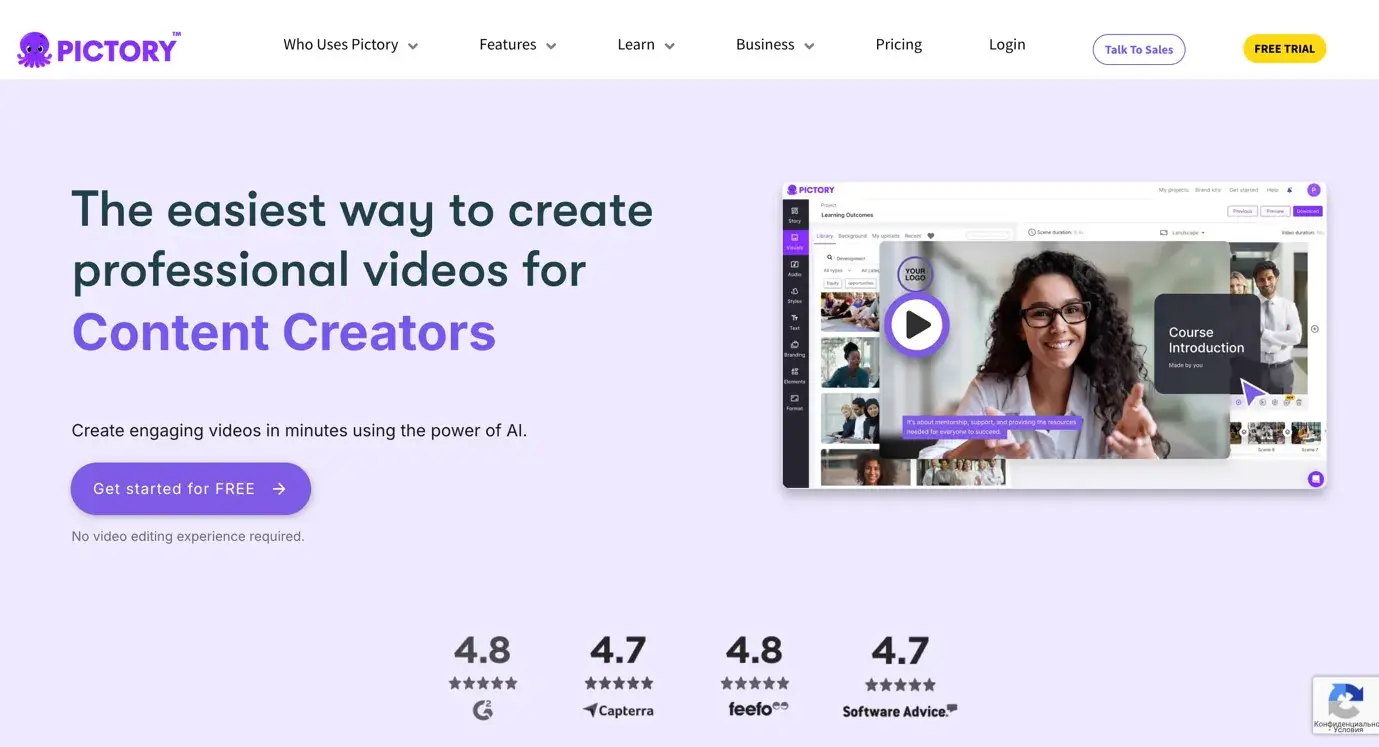Select the Format icon in editor preview
This screenshot has width=1379, height=747.
point(795,402)
